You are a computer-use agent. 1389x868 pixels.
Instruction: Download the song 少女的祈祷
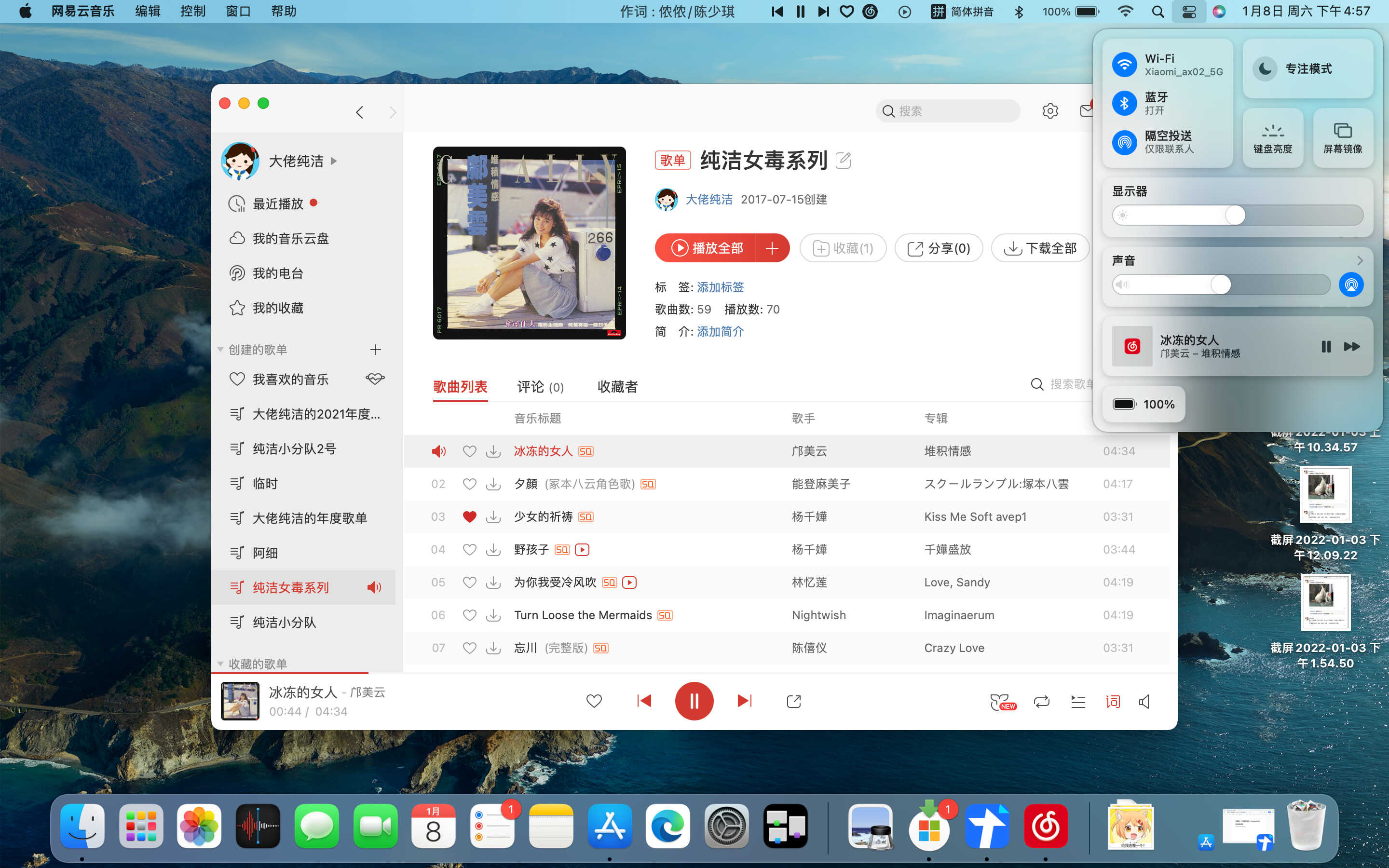pyautogui.click(x=493, y=516)
